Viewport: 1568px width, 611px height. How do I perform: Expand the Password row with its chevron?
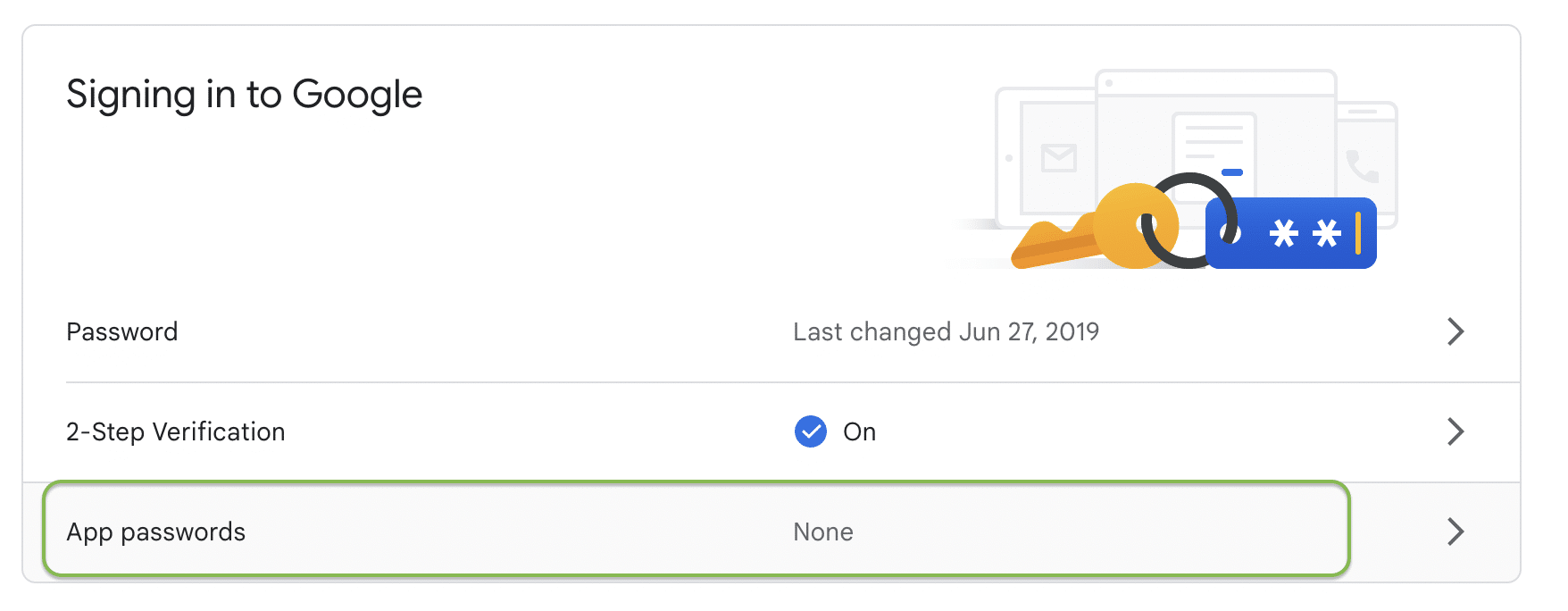1455,331
